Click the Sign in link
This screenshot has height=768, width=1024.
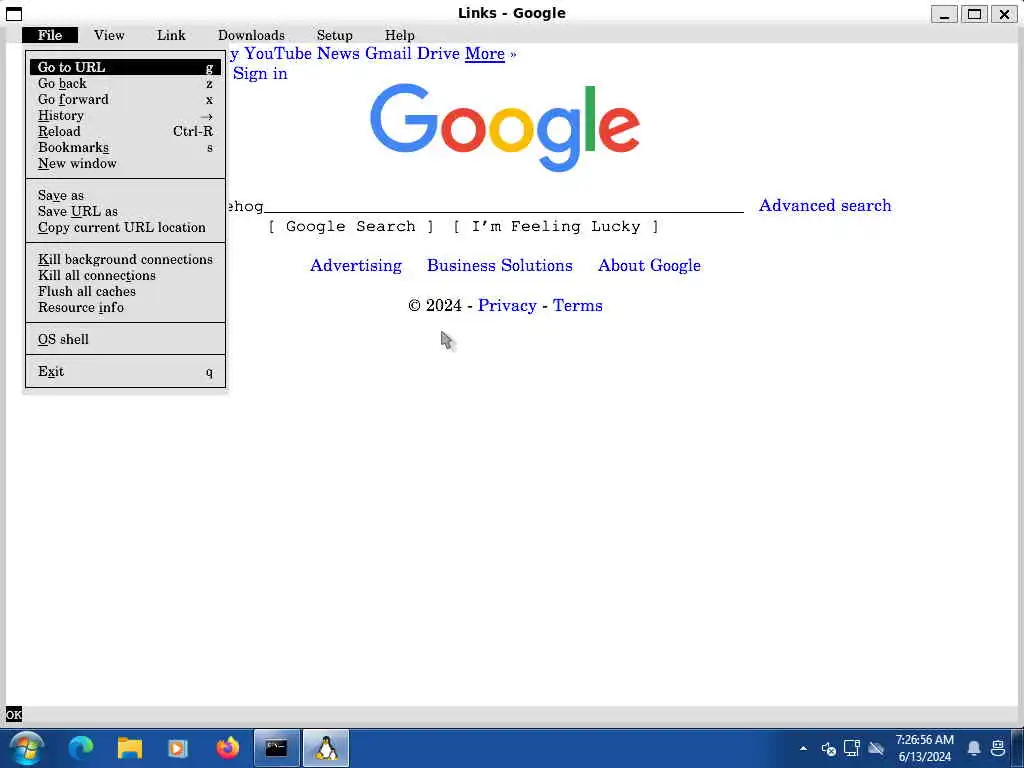(x=260, y=73)
